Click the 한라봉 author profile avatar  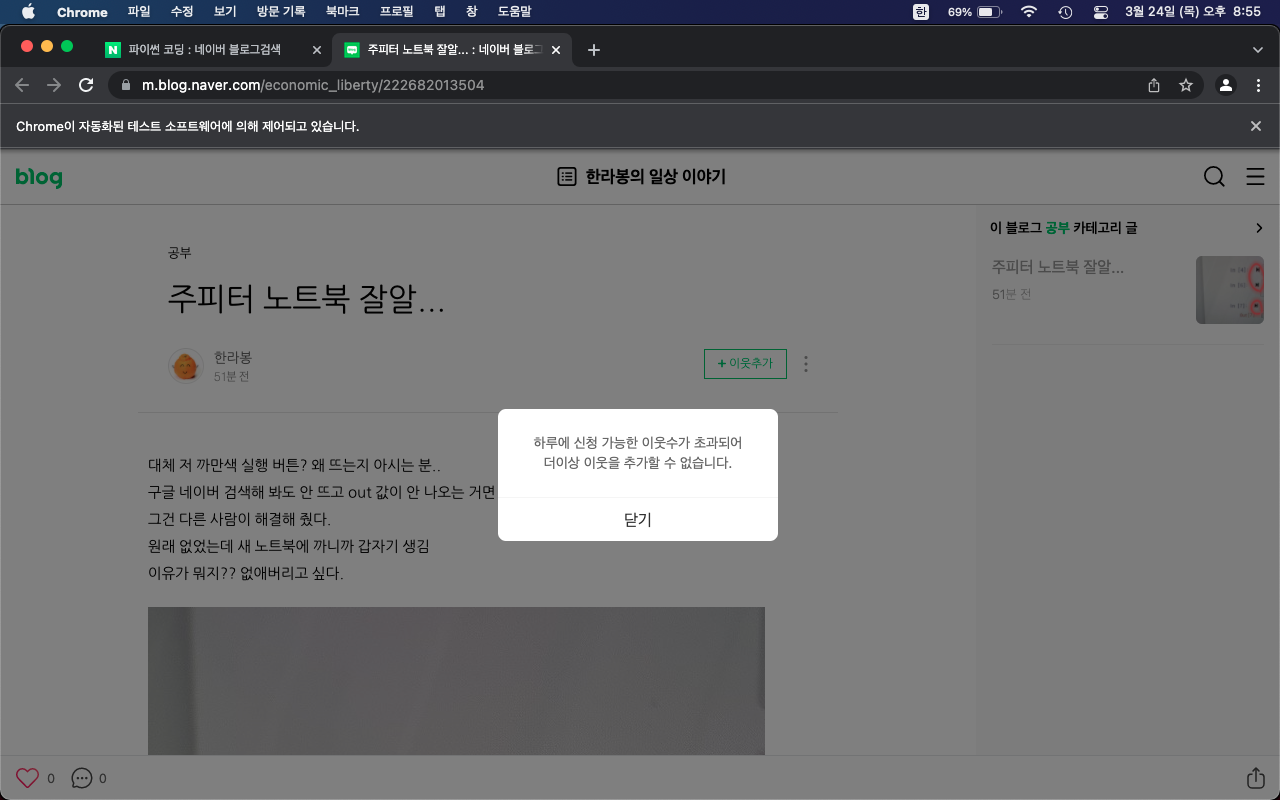click(186, 366)
